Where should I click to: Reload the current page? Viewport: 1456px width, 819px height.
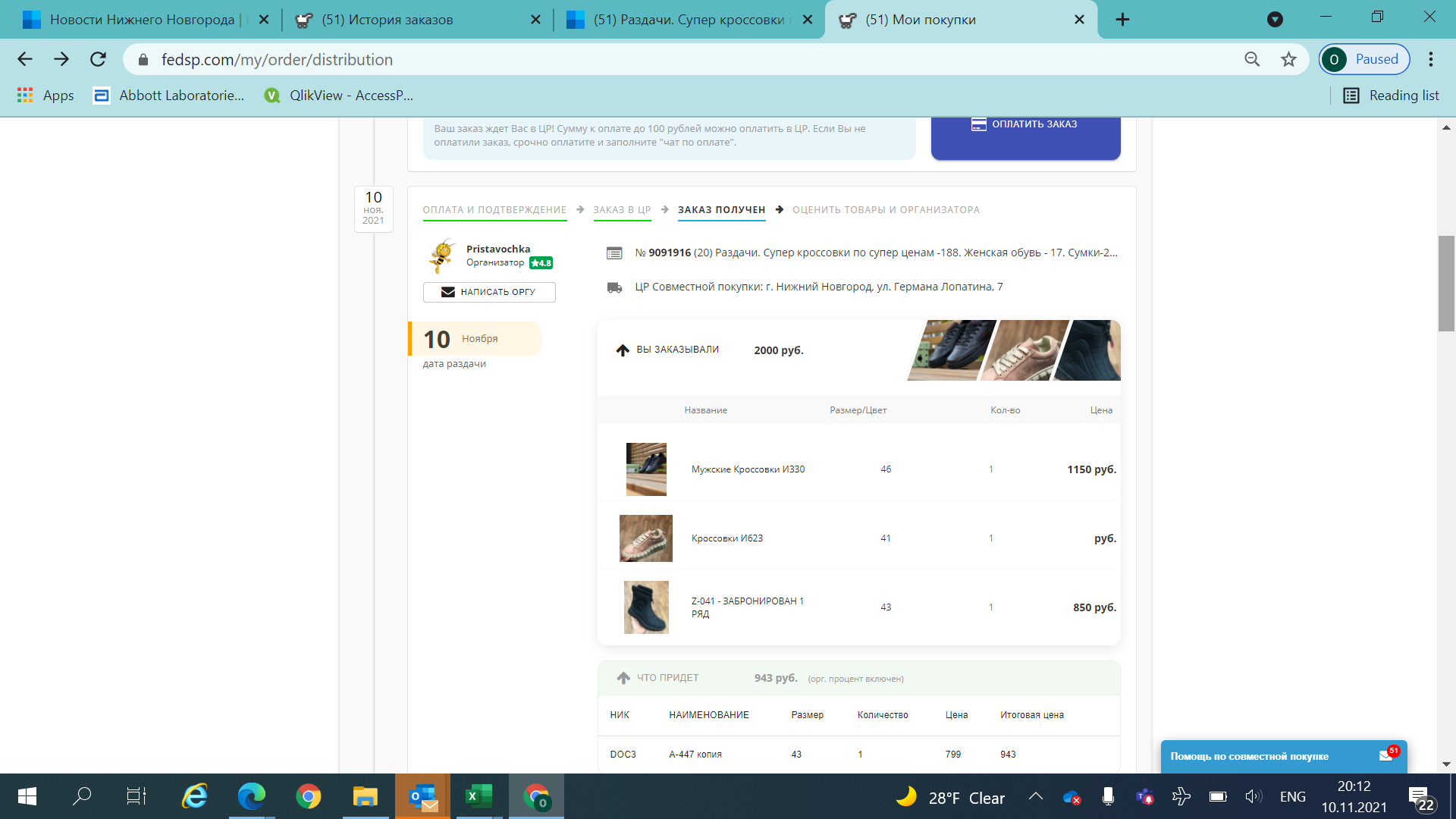click(x=98, y=59)
